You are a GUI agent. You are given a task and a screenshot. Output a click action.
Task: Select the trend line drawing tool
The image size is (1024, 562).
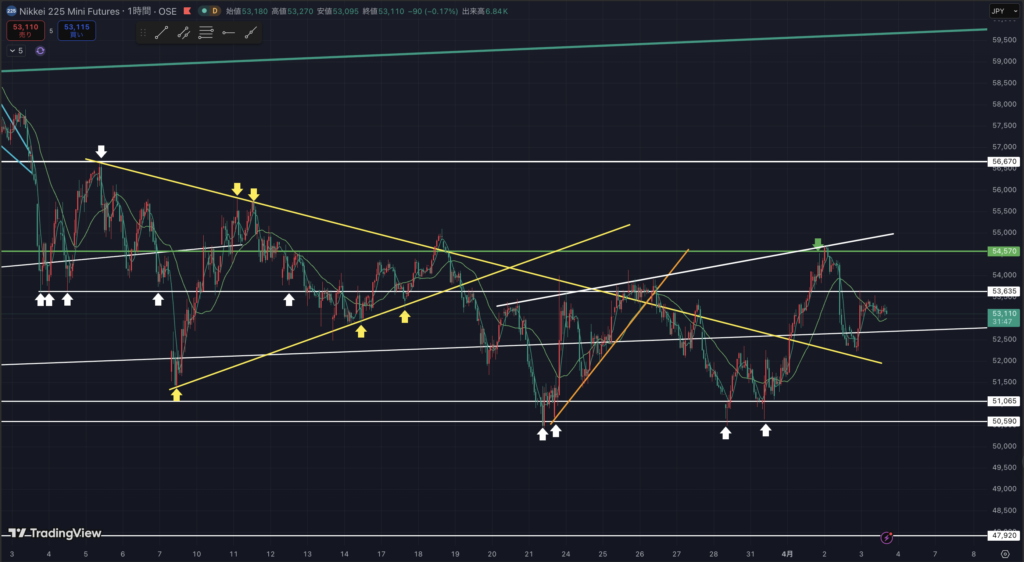(x=161, y=32)
